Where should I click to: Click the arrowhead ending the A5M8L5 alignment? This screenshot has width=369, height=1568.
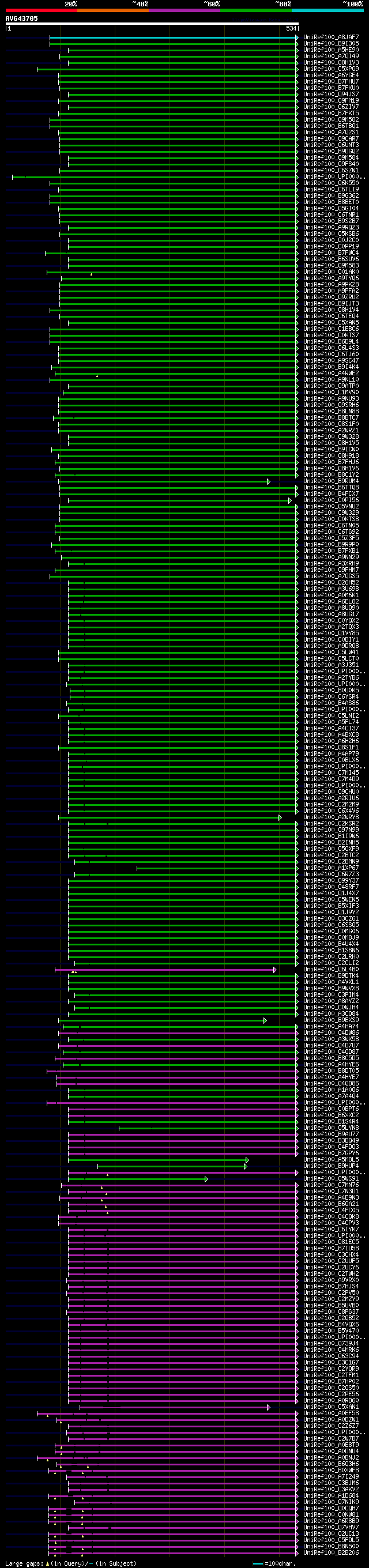247,1159
